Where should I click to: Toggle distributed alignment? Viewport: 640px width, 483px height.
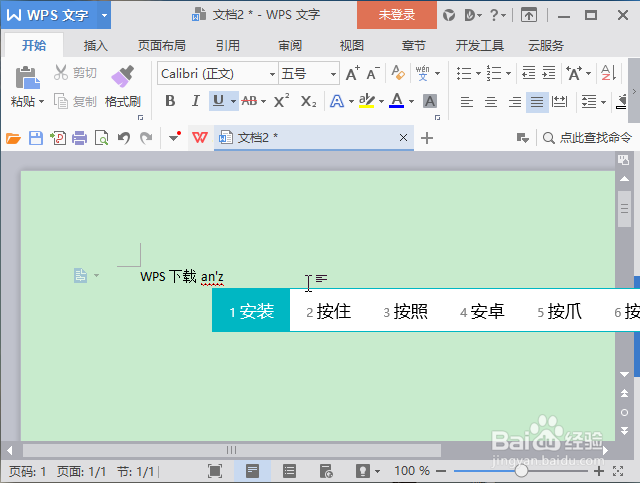(x=560, y=101)
